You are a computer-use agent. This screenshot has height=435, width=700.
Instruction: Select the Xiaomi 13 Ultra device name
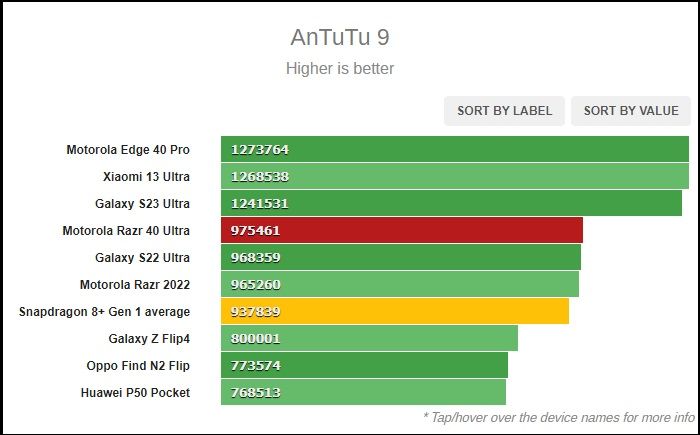146,177
